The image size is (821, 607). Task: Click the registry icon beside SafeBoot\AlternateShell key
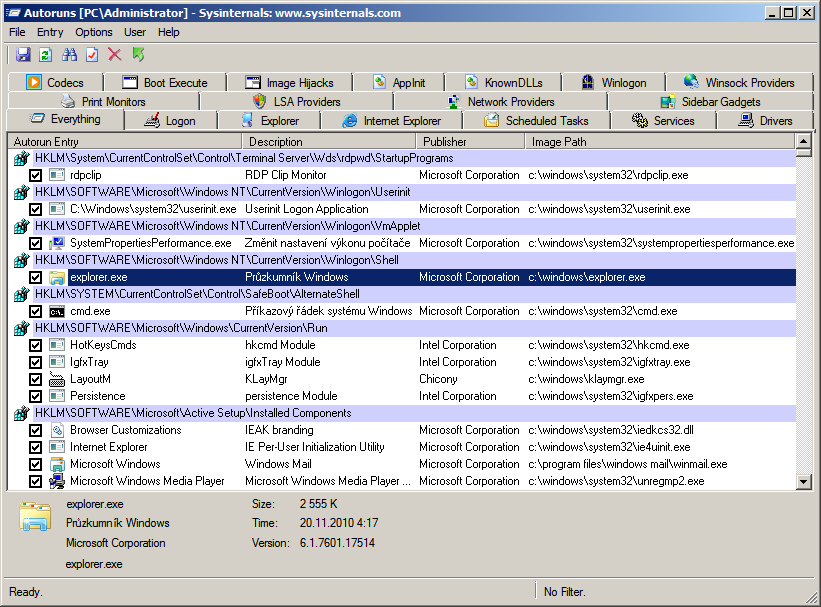pyautogui.click(x=21, y=294)
